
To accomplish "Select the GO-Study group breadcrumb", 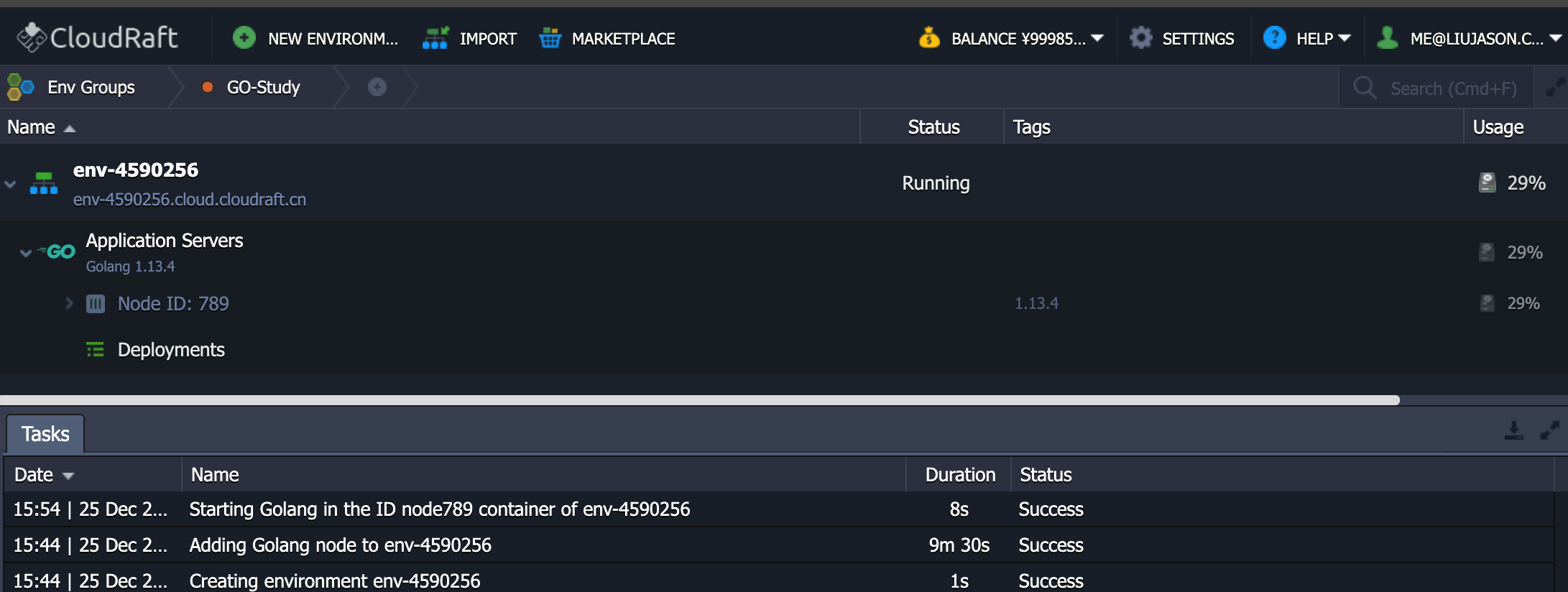I will tap(262, 87).
